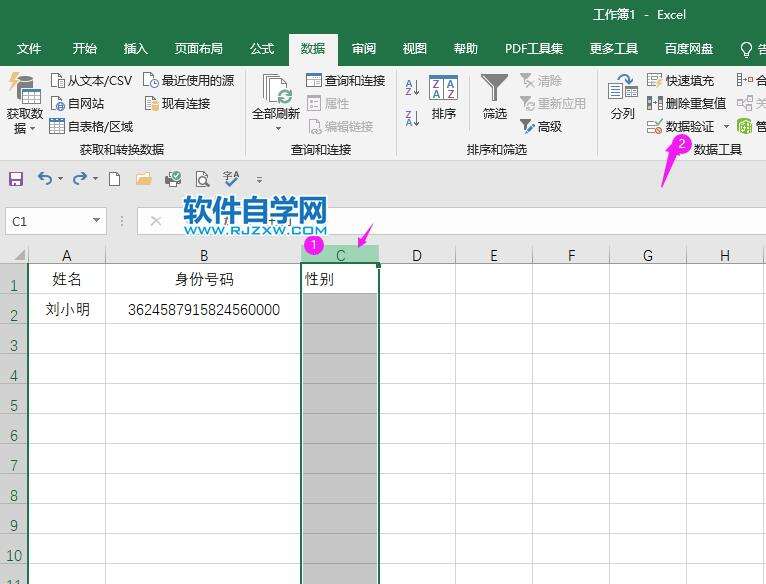Expand the 数据验证 dropdown arrow
The height and width of the screenshot is (584, 766).
[726, 127]
